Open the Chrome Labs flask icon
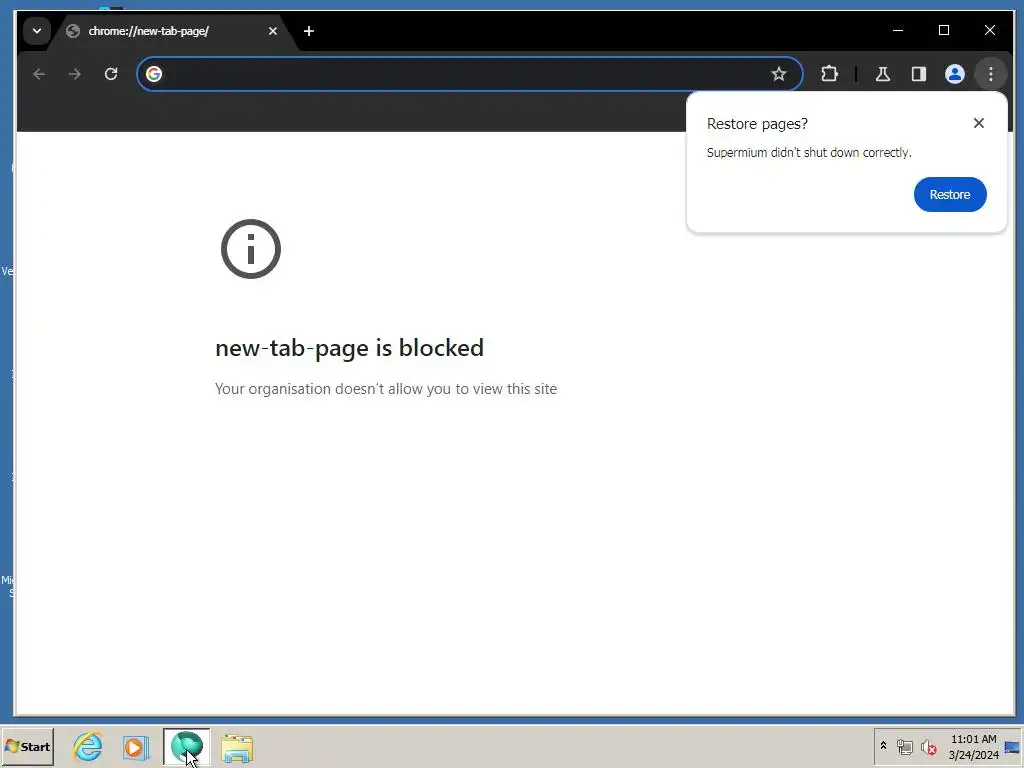This screenshot has height=768, width=1024. pos(883,74)
